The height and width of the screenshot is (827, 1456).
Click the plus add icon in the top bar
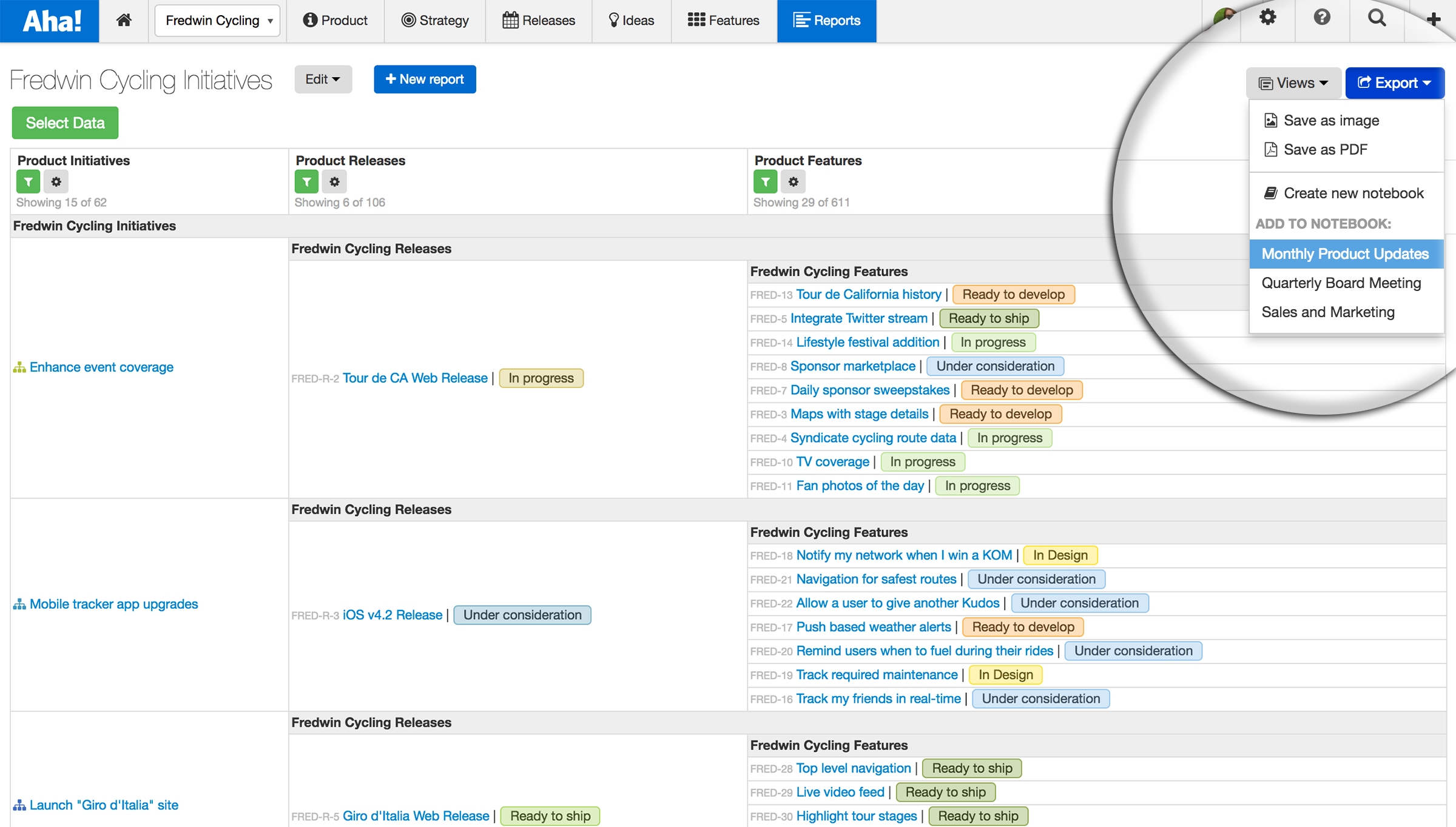1433,19
